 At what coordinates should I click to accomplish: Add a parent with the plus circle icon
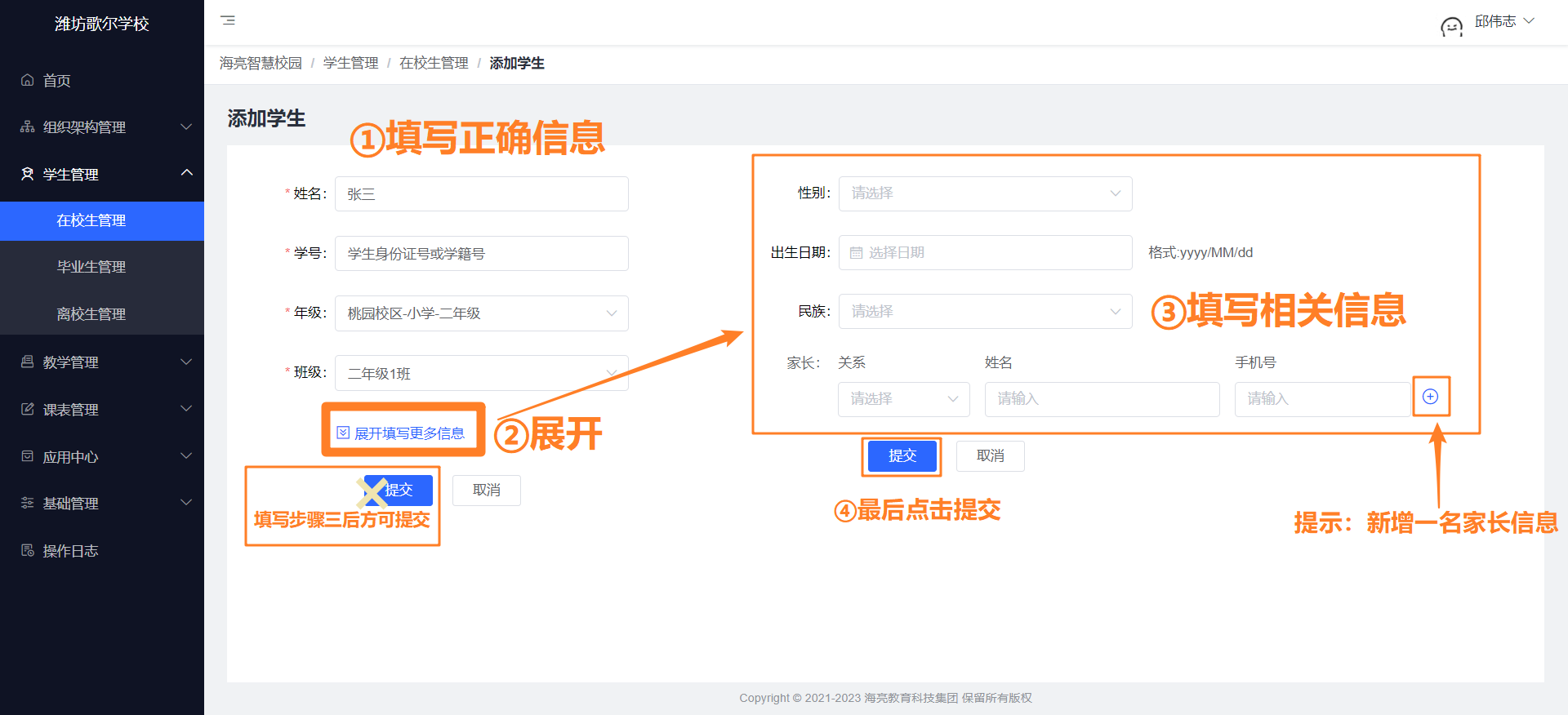pyautogui.click(x=1430, y=397)
